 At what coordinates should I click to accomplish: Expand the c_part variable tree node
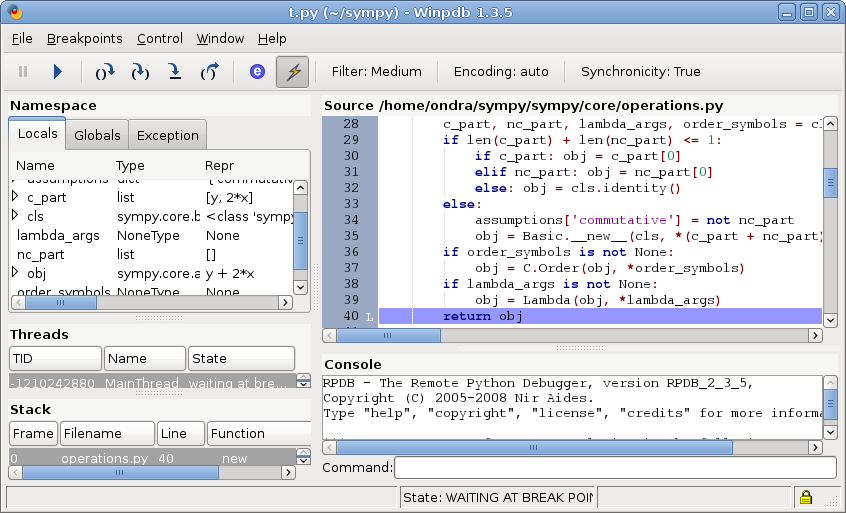pos(15,197)
